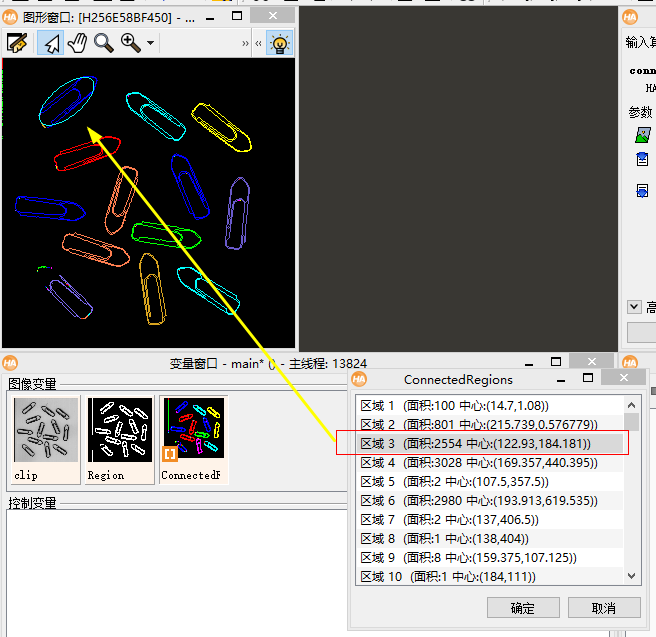Click the region list scrollbar down arrow

coord(631,576)
